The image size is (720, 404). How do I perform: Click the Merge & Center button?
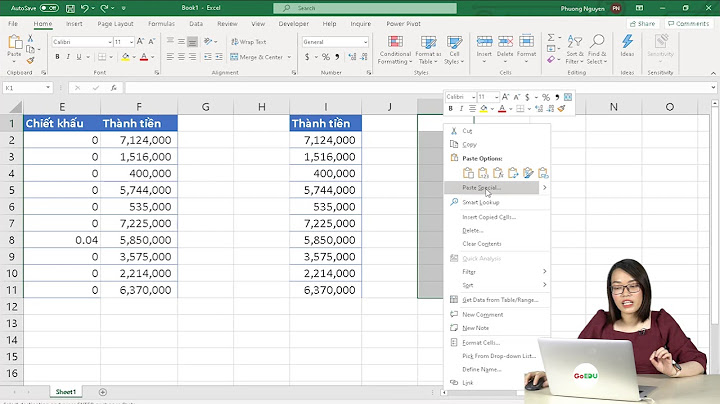pos(256,57)
